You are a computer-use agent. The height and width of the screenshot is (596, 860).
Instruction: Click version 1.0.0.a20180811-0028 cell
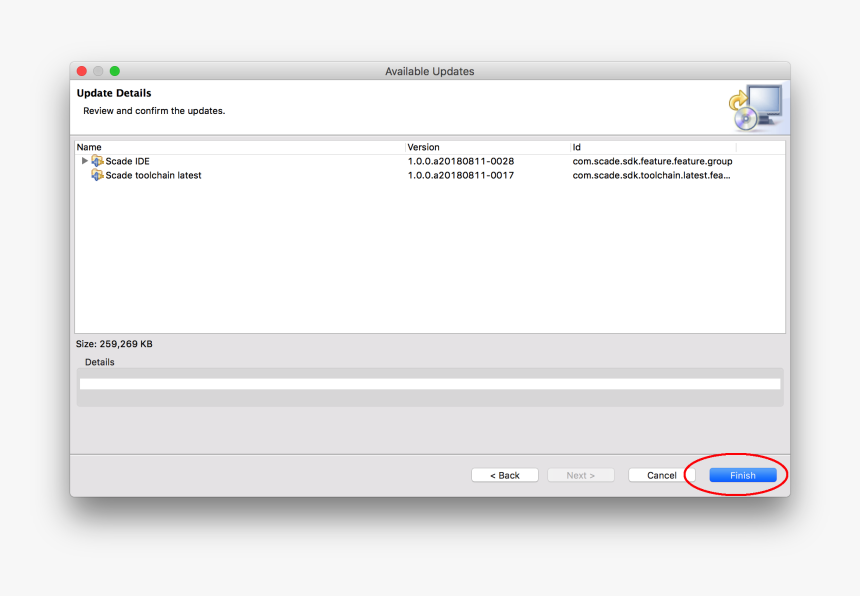tap(461, 161)
